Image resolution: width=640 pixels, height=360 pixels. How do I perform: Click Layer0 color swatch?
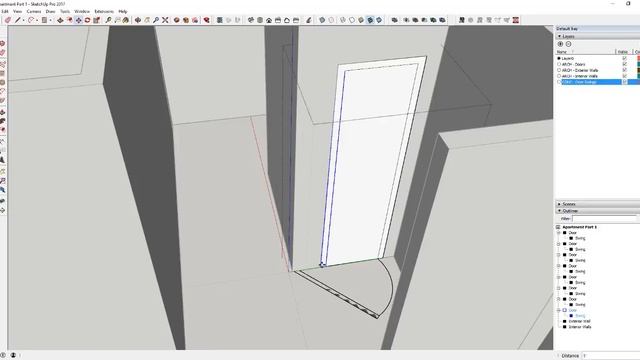[638, 58]
